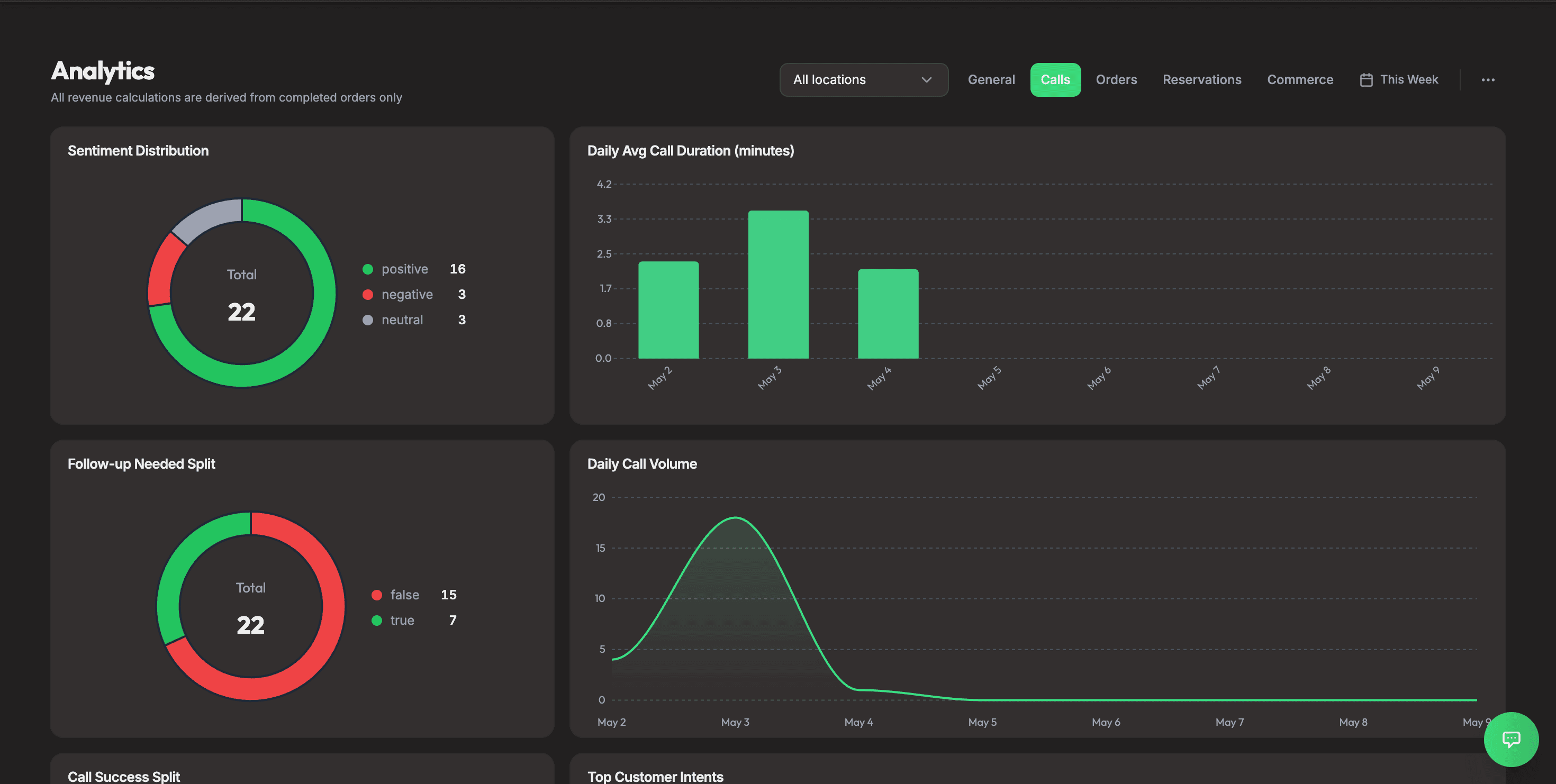The image size is (1556, 784).
Task: Click the Follow-up Needed Split title
Action: [141, 464]
